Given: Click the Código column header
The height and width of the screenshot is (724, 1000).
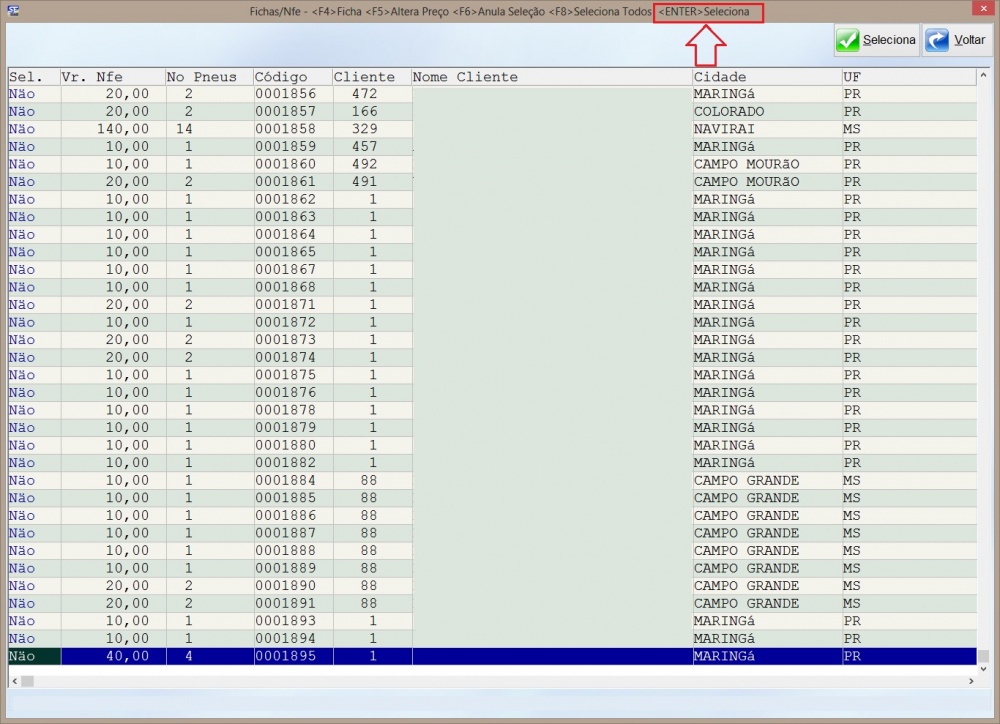Looking at the screenshot, I should [x=291, y=77].
